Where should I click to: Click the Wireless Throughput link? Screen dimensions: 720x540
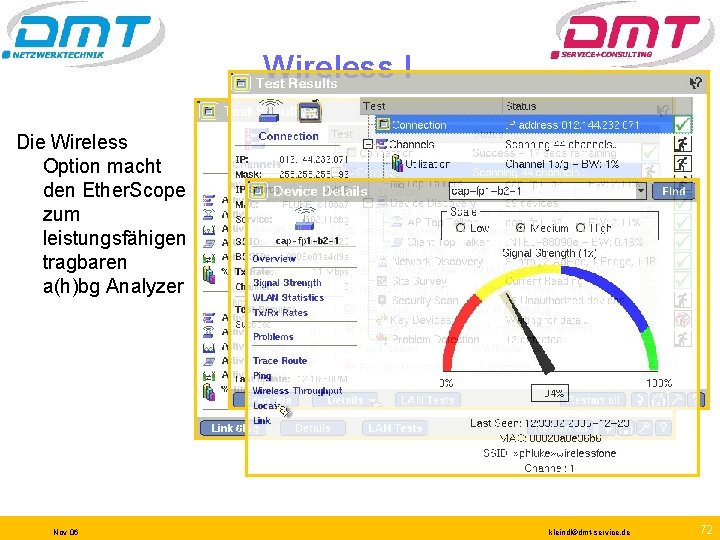(x=297, y=391)
